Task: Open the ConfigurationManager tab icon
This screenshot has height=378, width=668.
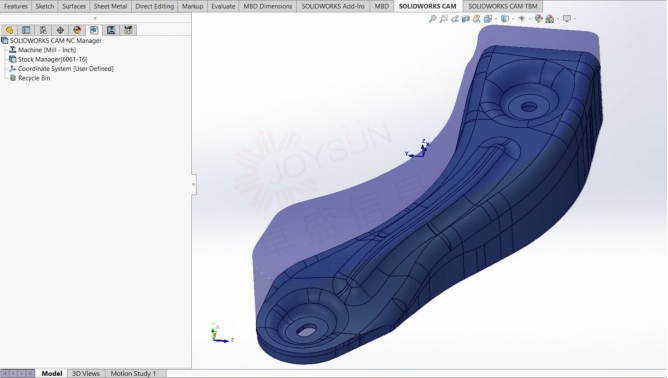Action: pos(43,30)
